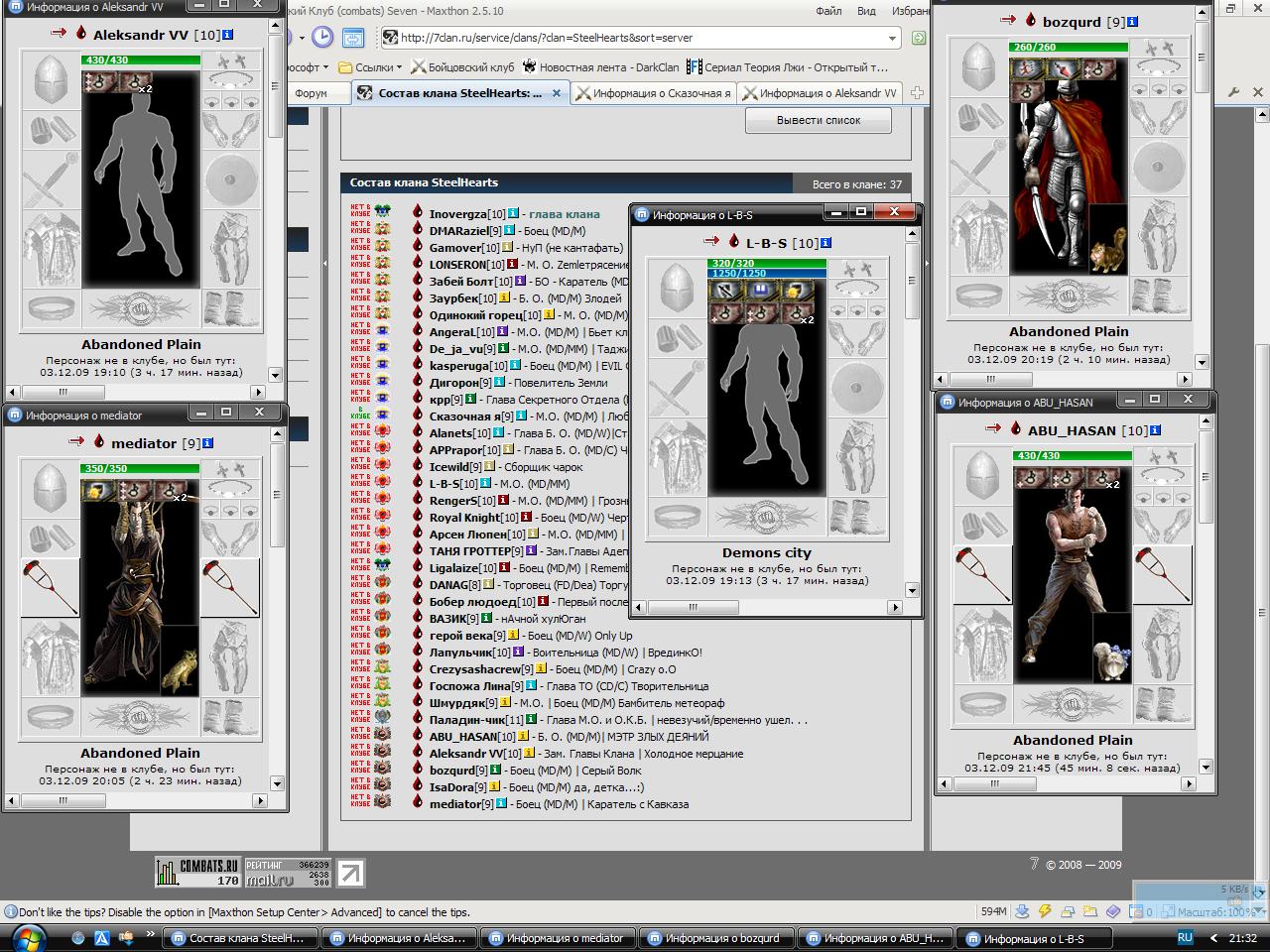Click the green Go arrow beside address bar
The height and width of the screenshot is (952, 1270).
click(919, 38)
